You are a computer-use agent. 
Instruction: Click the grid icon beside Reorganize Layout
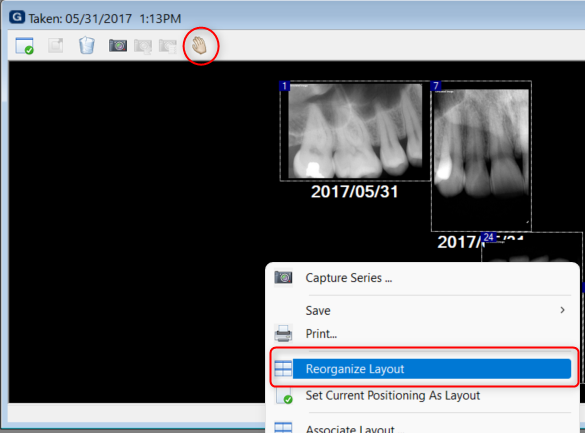coord(283,369)
